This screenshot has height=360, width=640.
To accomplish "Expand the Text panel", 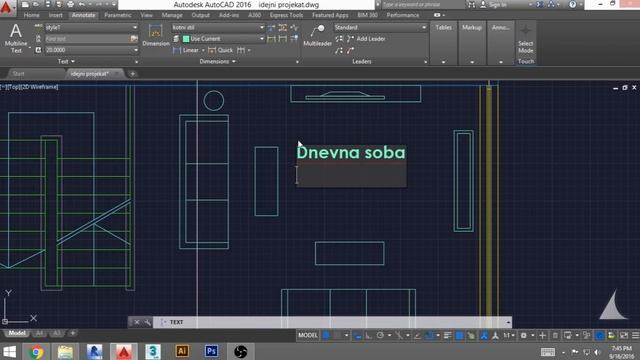I will tap(66, 62).
